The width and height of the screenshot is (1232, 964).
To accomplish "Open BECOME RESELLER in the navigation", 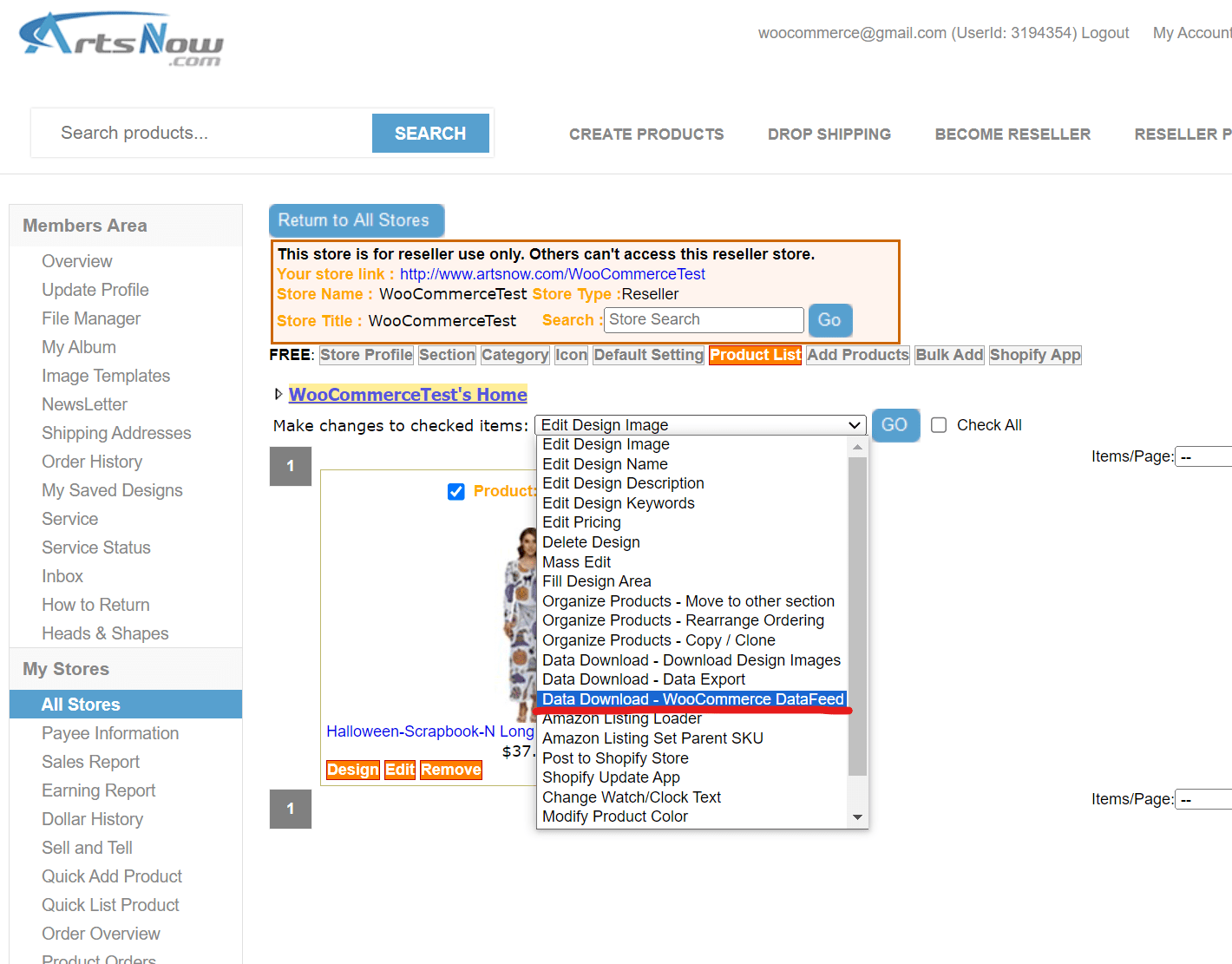I will click(x=1012, y=134).
